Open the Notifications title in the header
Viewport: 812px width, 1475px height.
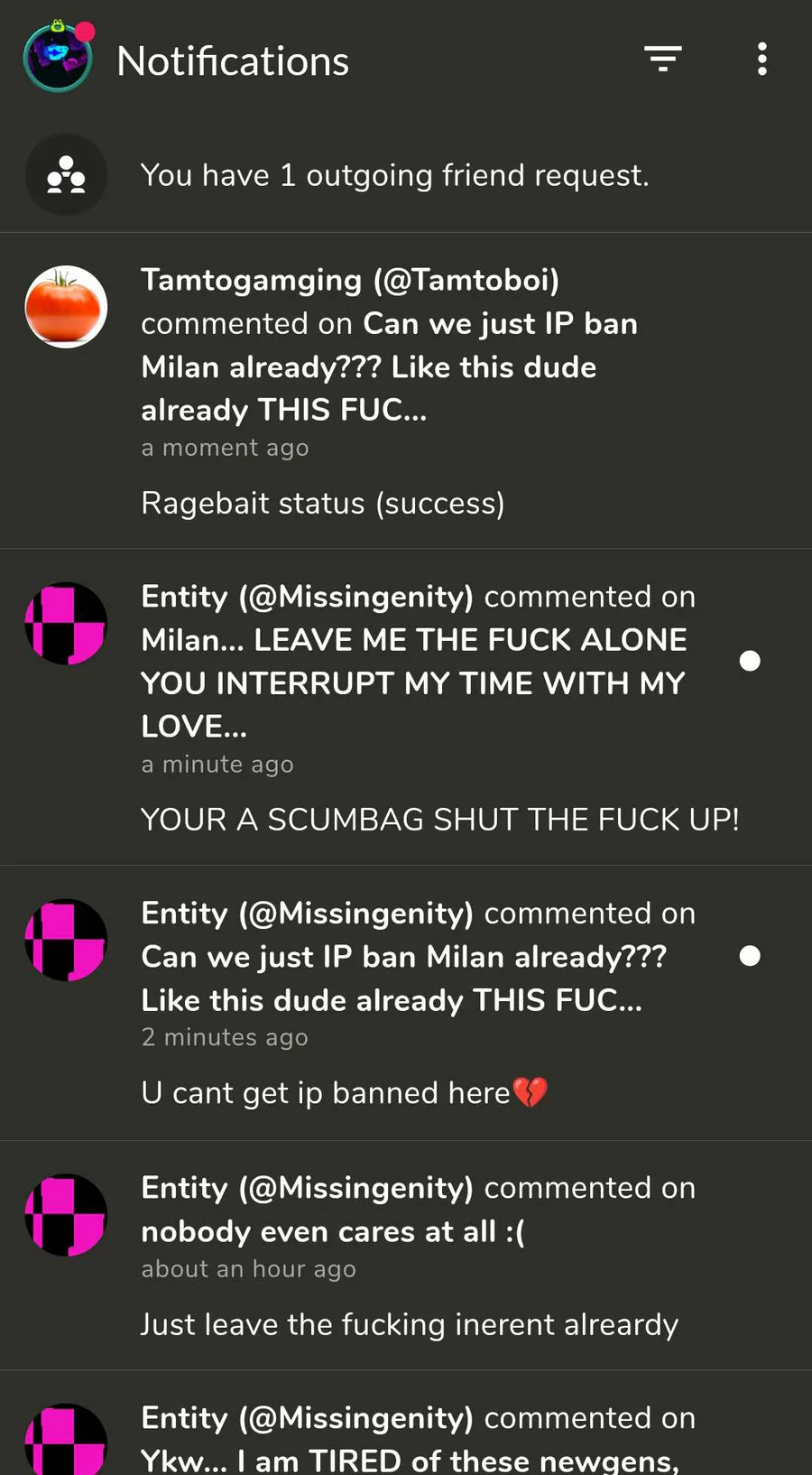coord(233,60)
